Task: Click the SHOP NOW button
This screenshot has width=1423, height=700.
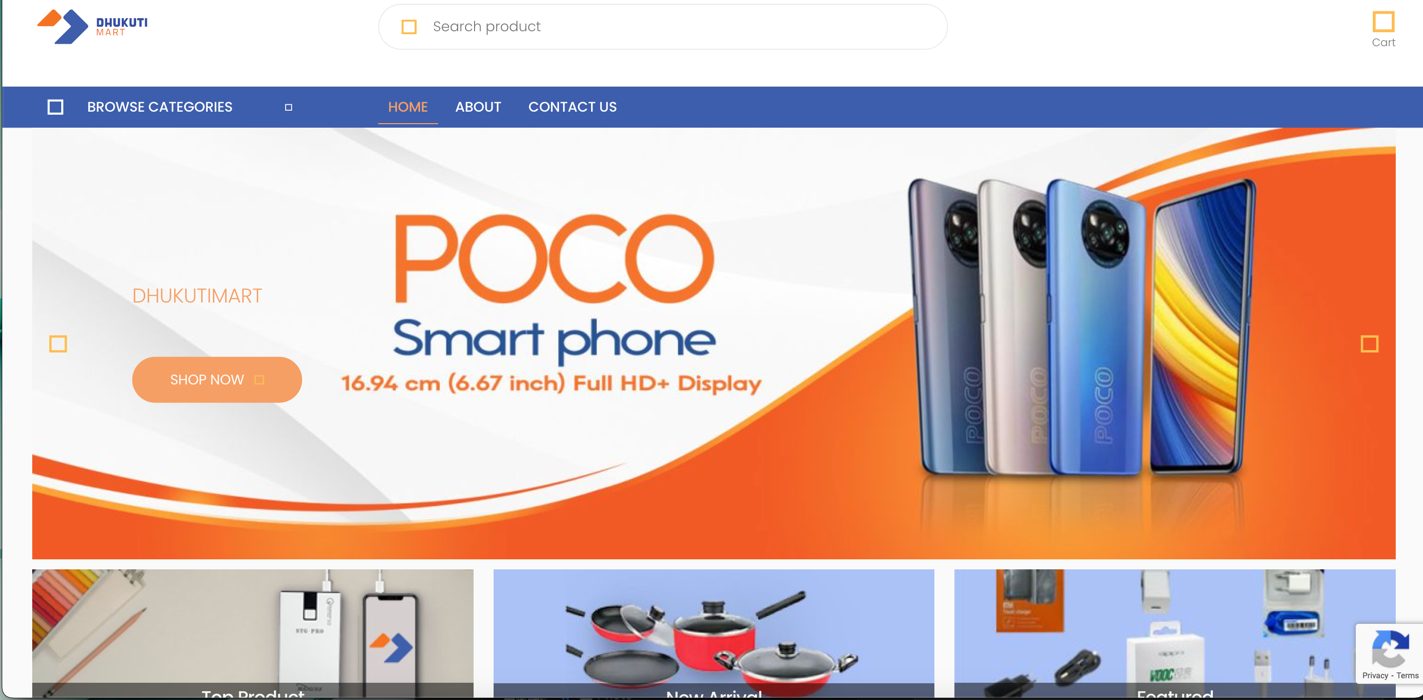Action: pos(217,380)
